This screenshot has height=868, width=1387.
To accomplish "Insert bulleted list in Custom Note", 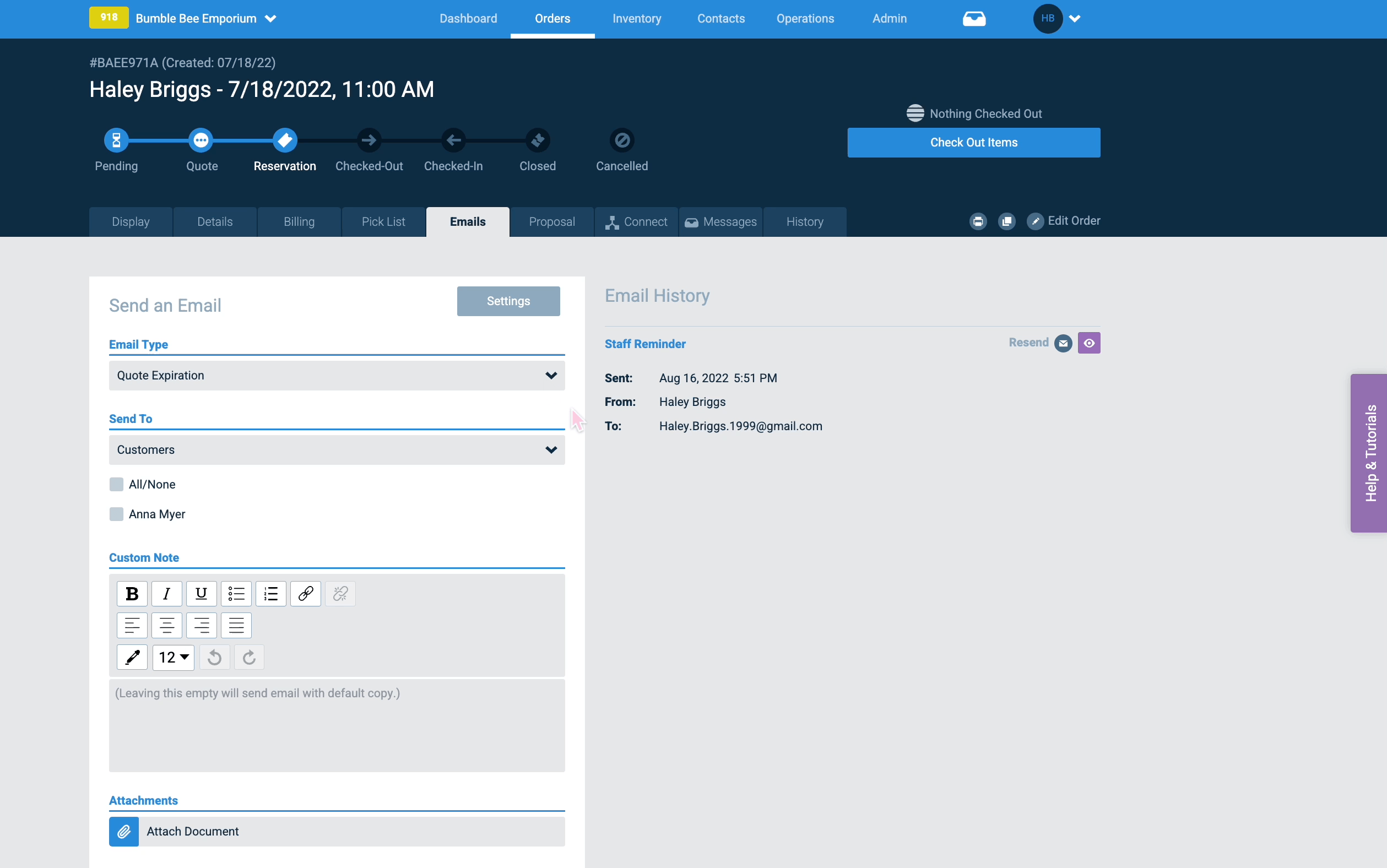I will [x=236, y=594].
